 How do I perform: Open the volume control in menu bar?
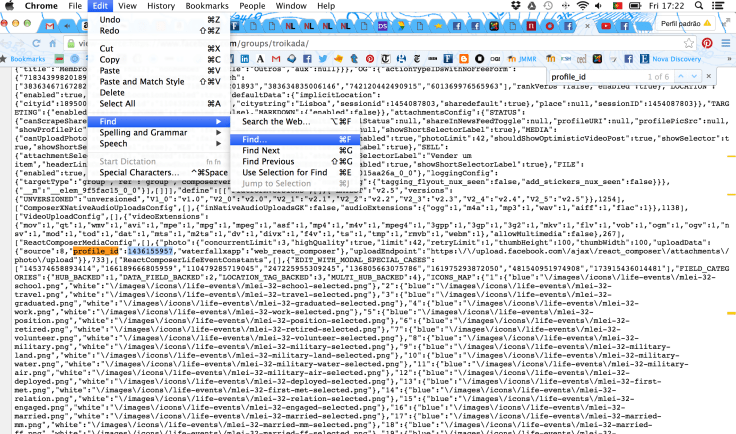[598, 6]
